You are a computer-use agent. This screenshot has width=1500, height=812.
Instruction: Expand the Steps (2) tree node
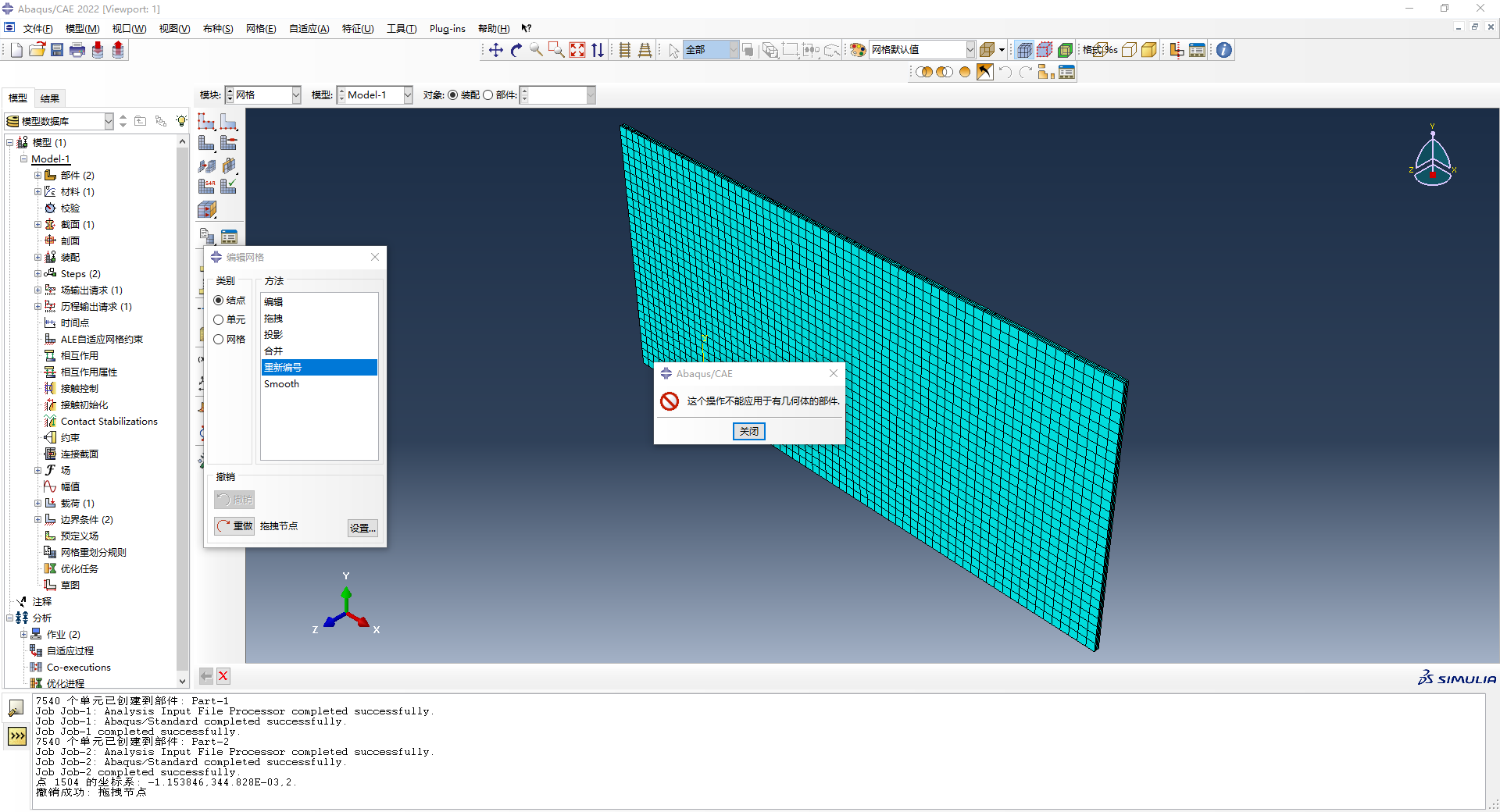37,274
